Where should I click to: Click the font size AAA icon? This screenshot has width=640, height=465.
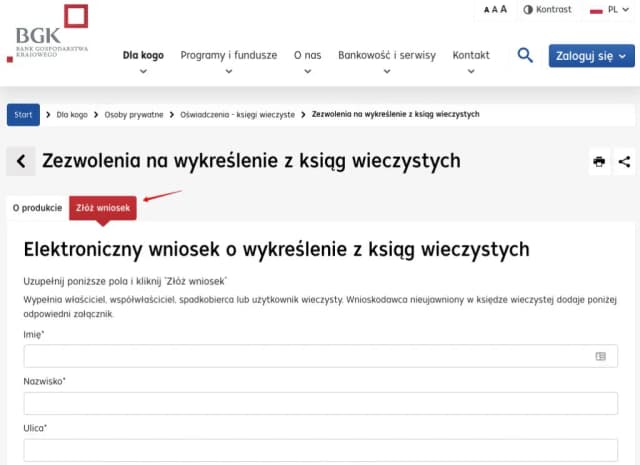coord(495,10)
